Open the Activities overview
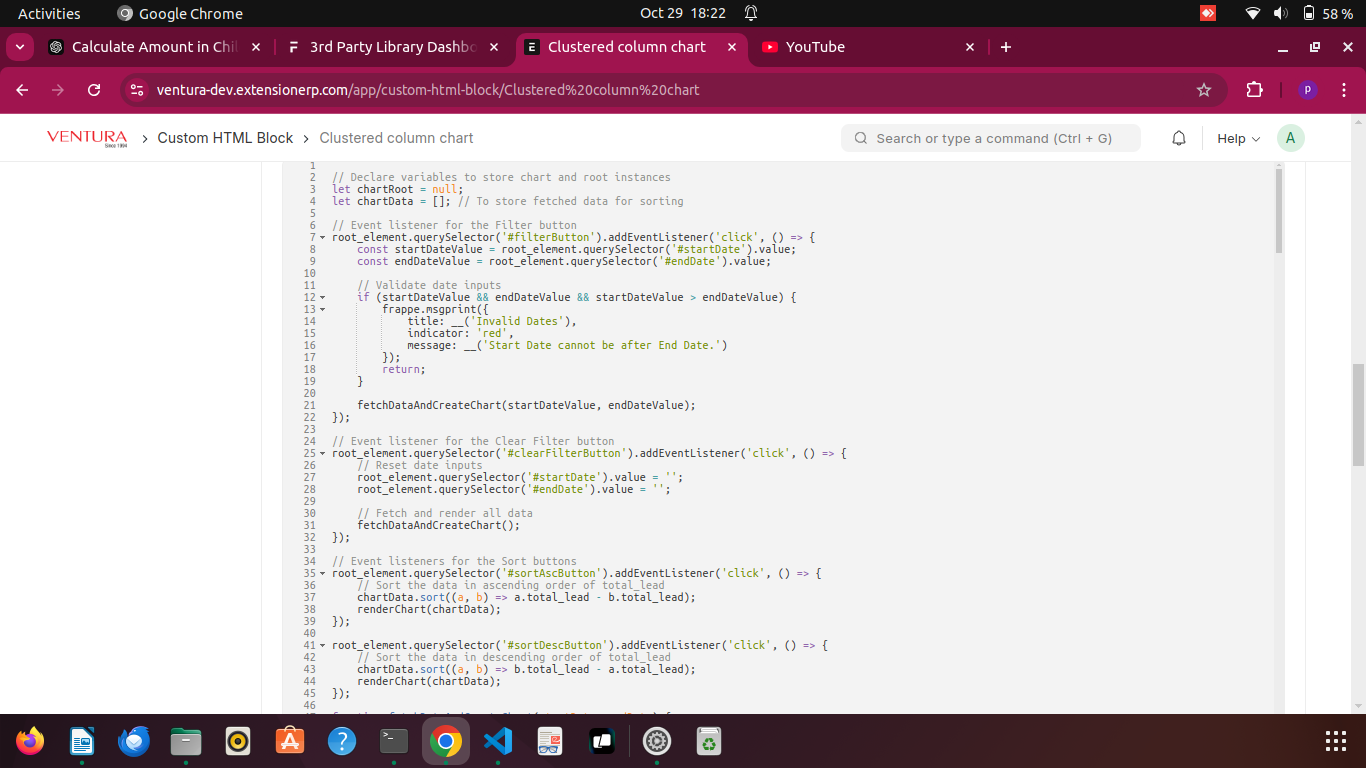The height and width of the screenshot is (768, 1366). (49, 13)
